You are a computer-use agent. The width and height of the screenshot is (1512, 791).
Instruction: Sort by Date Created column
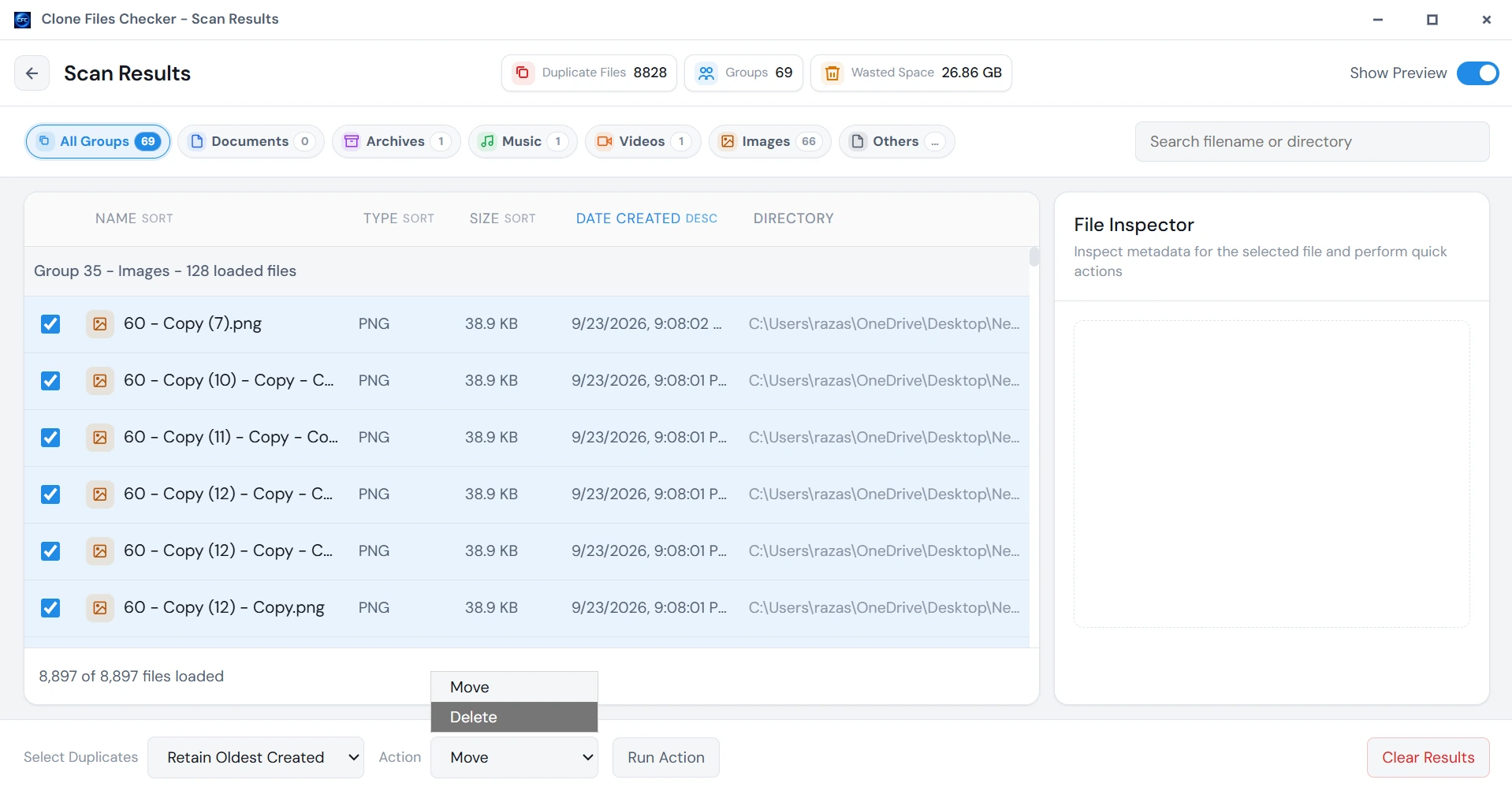coord(646,218)
